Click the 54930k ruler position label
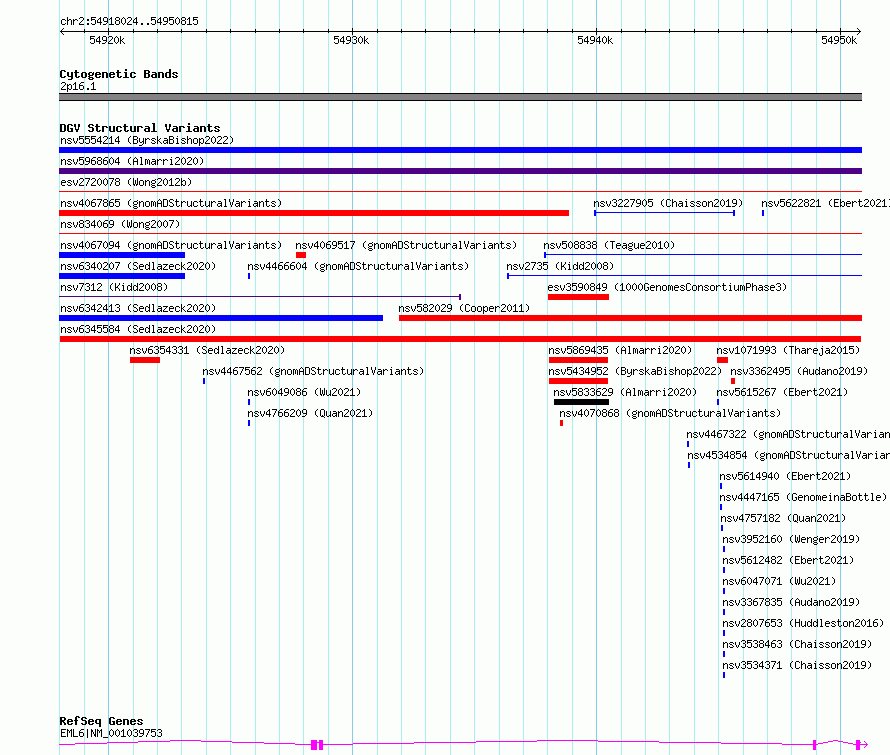 click(351, 40)
